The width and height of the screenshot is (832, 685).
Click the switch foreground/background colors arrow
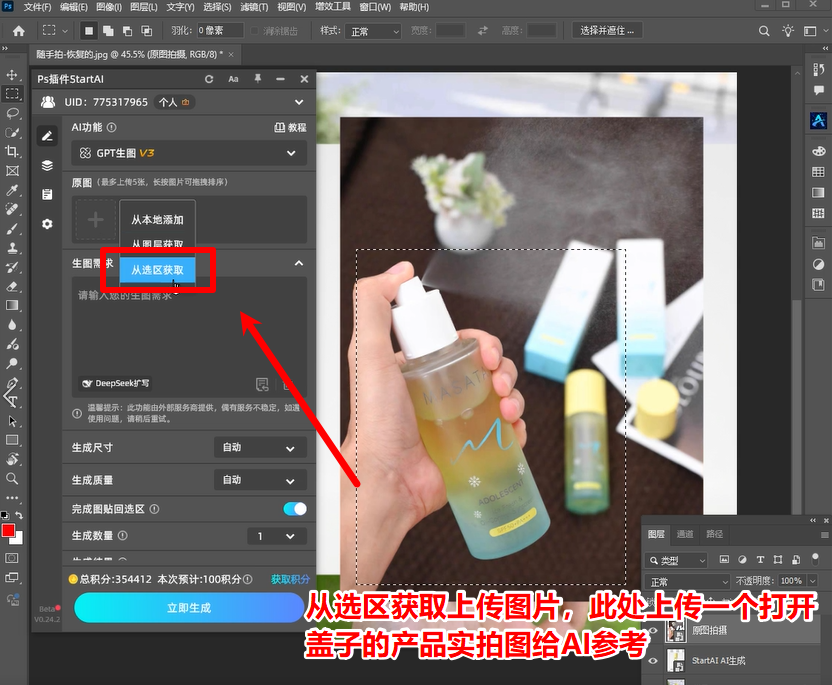pos(19,515)
